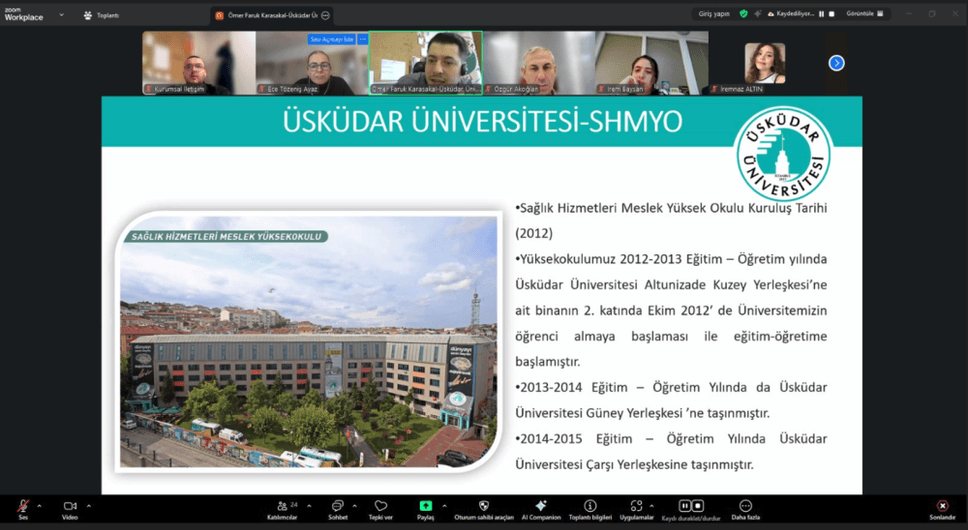Screen dimensions: 968x530
Task: Unmute microphone with the Ses button
Action: coord(23,509)
